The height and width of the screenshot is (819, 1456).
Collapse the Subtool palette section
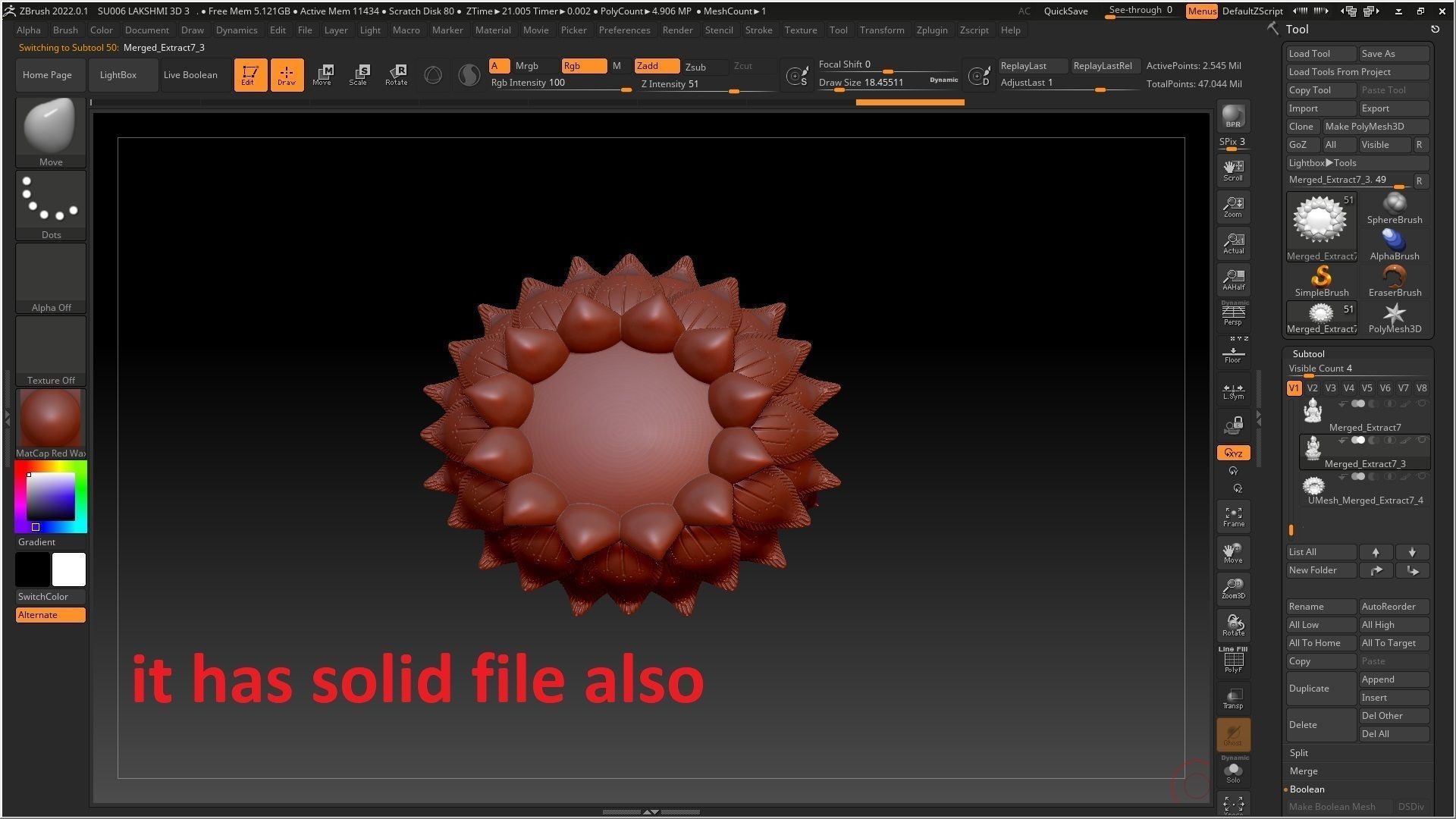pyautogui.click(x=1308, y=354)
